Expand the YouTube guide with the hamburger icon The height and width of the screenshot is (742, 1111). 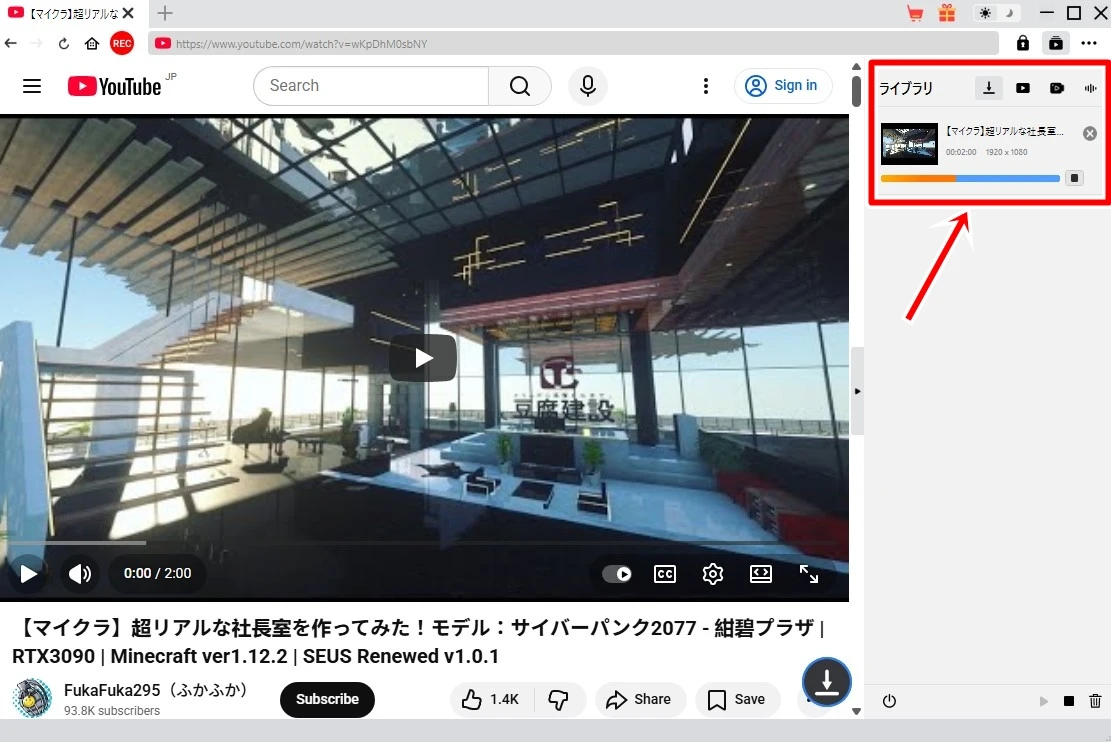click(32, 86)
